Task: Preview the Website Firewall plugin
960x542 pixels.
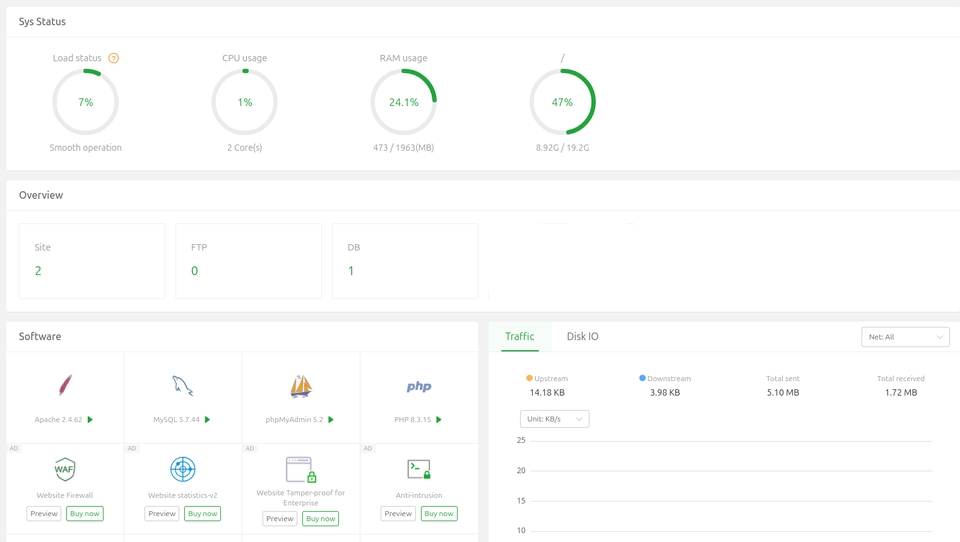Action: pyautogui.click(x=44, y=513)
